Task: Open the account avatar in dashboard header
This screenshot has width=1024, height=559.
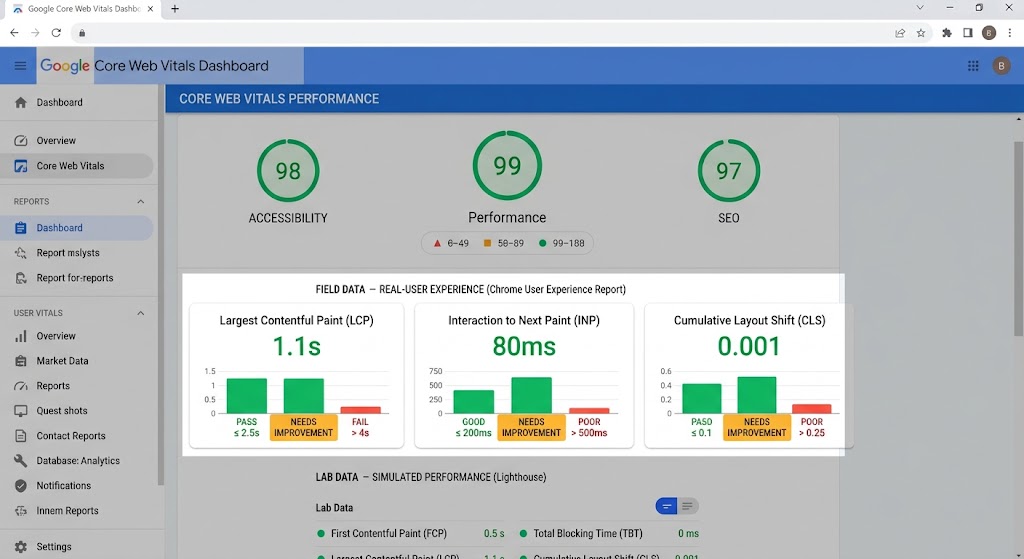Action: tap(1001, 65)
